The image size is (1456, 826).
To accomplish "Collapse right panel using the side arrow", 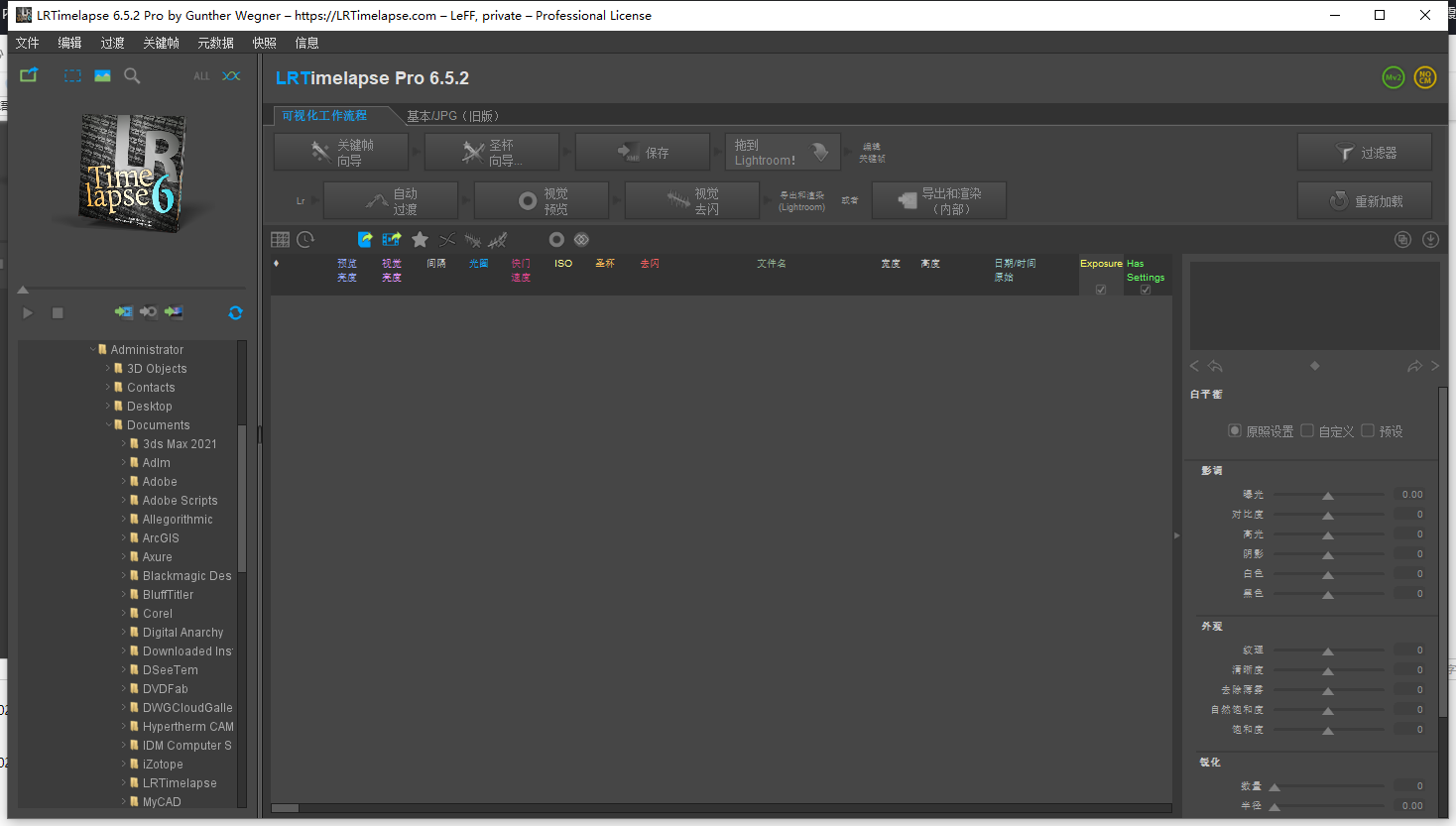I will [1177, 535].
